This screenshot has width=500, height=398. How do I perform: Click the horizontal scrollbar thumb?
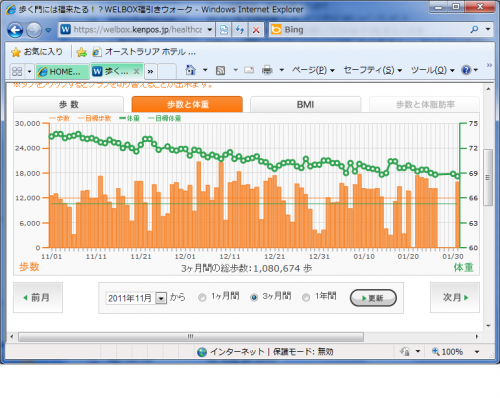[x=191, y=337]
